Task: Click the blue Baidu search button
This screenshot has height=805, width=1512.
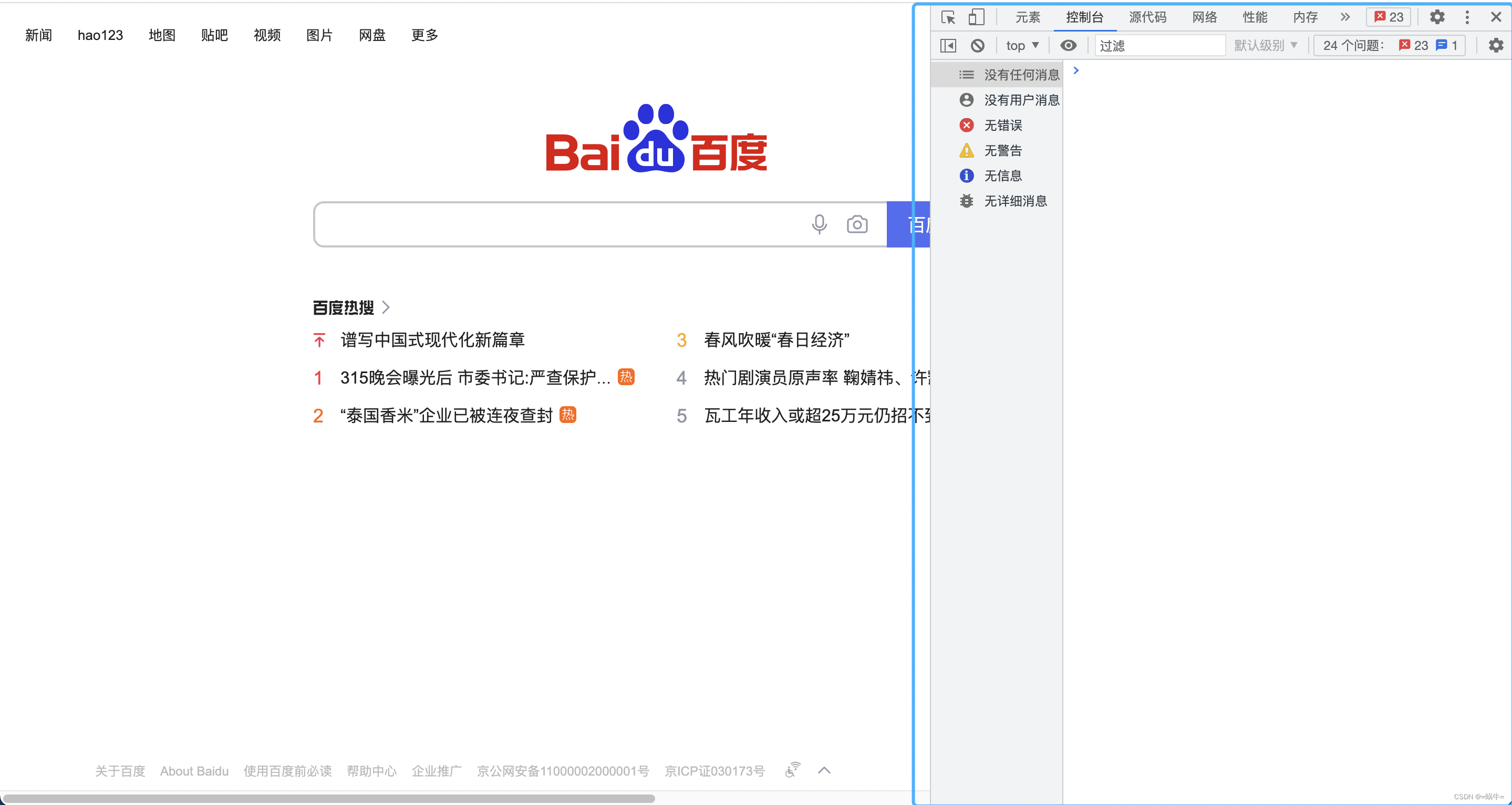Action: point(908,224)
